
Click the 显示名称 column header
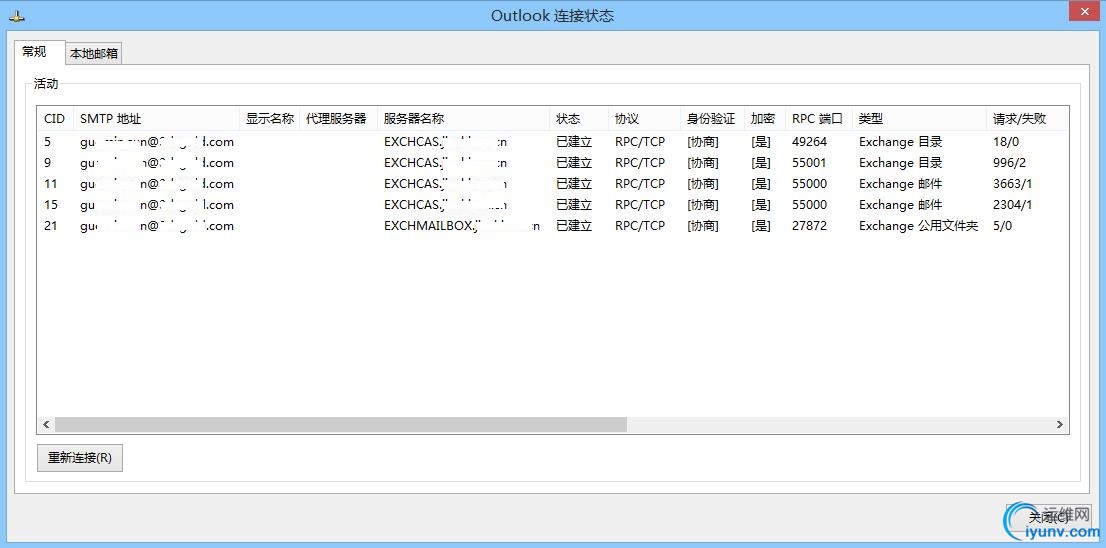click(269, 118)
